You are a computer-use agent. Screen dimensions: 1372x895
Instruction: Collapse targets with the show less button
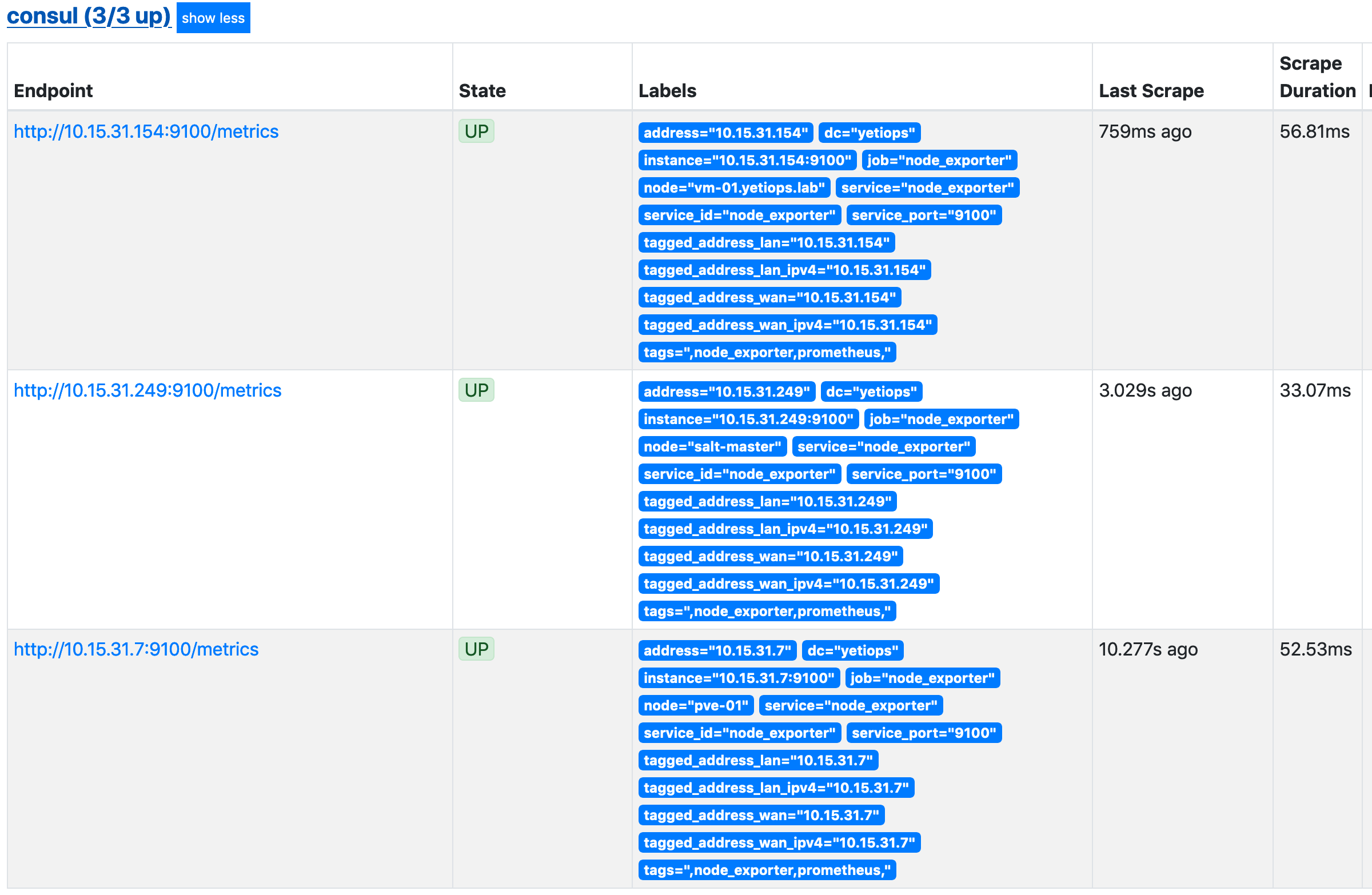[213, 18]
